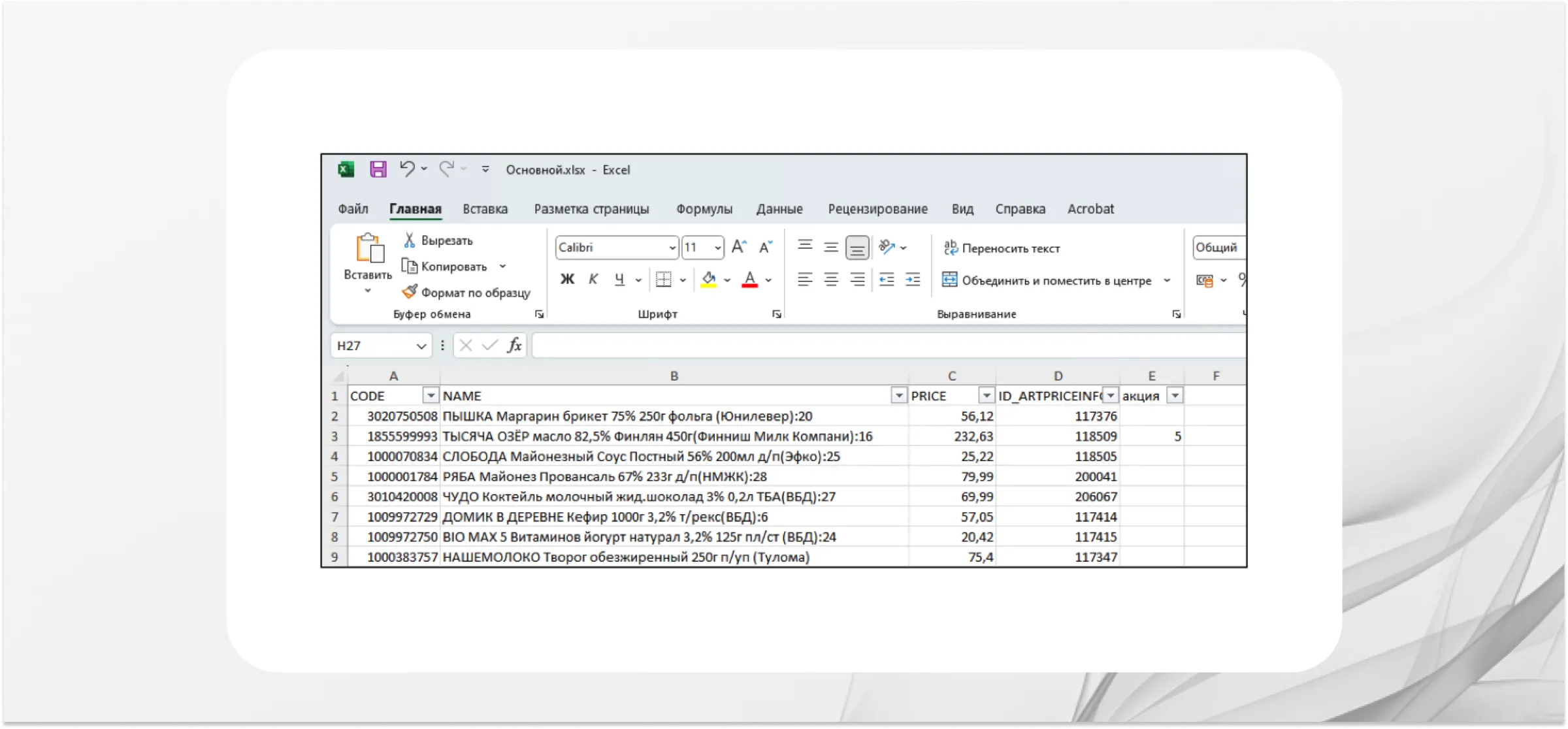Click the Вставить paste icon
The width and height of the screenshot is (1568, 729).
[369, 248]
